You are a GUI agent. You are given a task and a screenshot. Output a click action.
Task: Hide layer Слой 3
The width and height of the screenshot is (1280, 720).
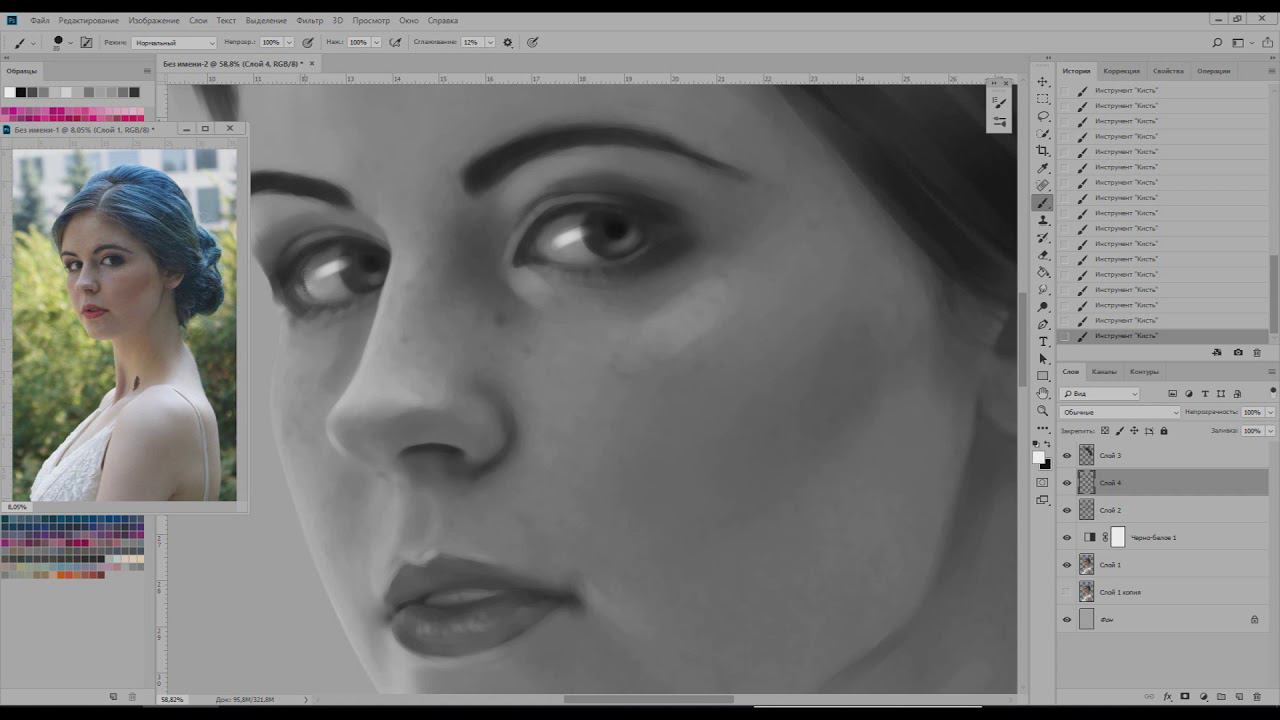click(x=1067, y=456)
